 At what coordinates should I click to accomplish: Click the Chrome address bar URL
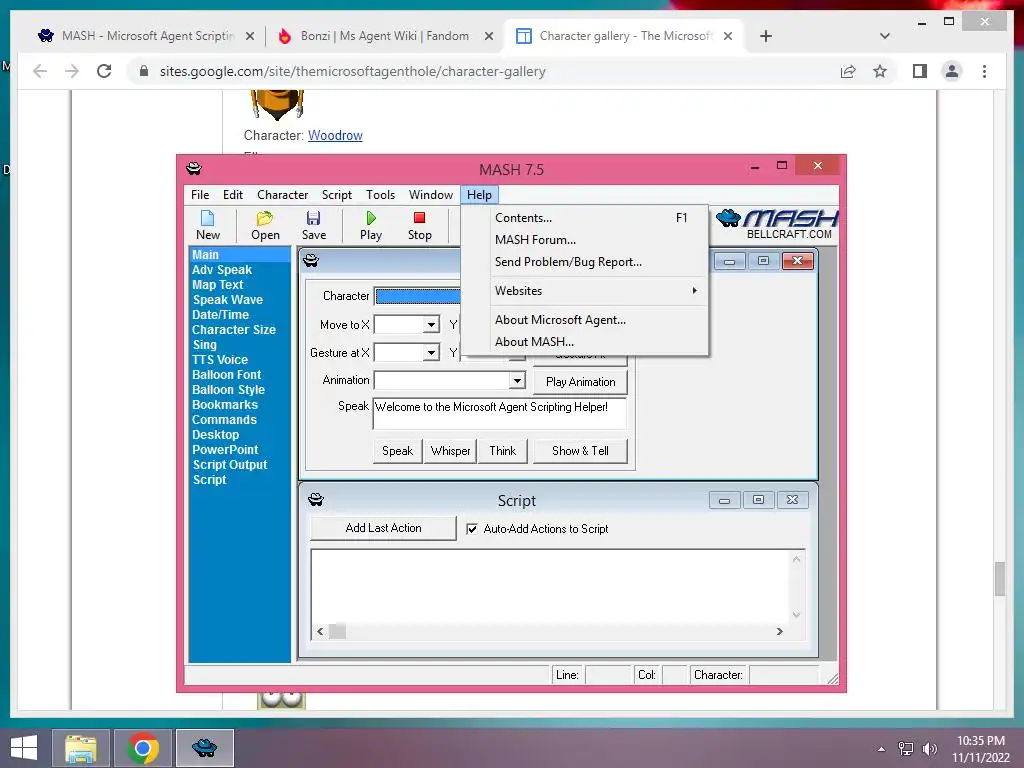pyautogui.click(x=353, y=71)
